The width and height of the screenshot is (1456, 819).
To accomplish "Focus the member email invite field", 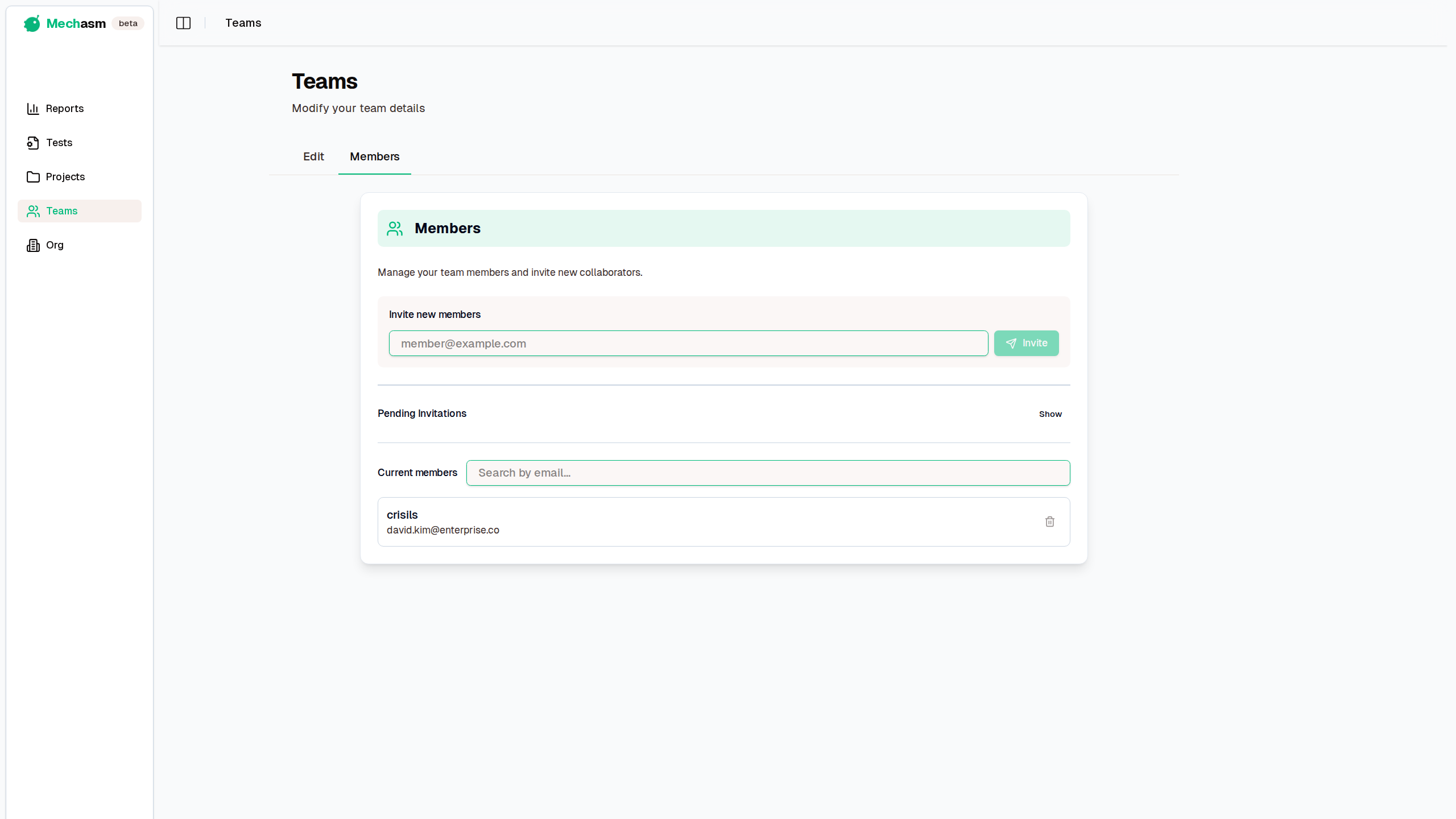I will pos(688,344).
